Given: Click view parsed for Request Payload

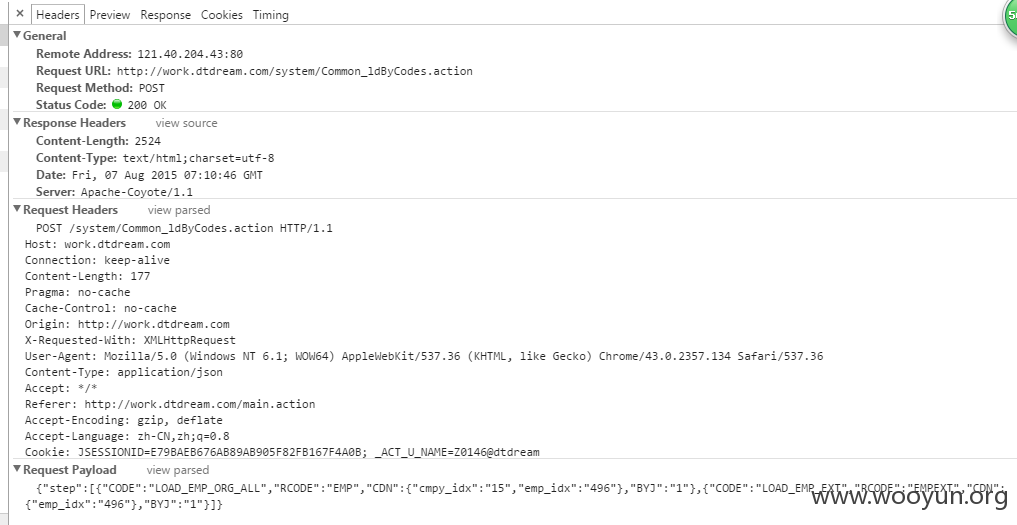Looking at the screenshot, I should tap(178, 470).
